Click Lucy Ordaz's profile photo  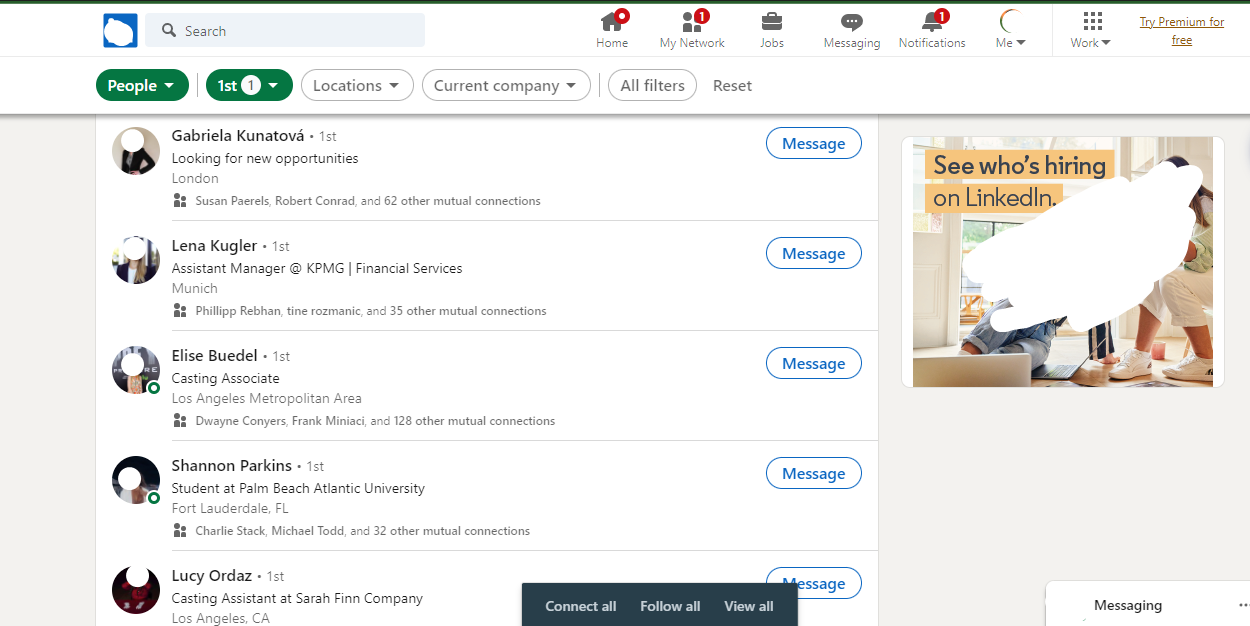click(x=136, y=590)
